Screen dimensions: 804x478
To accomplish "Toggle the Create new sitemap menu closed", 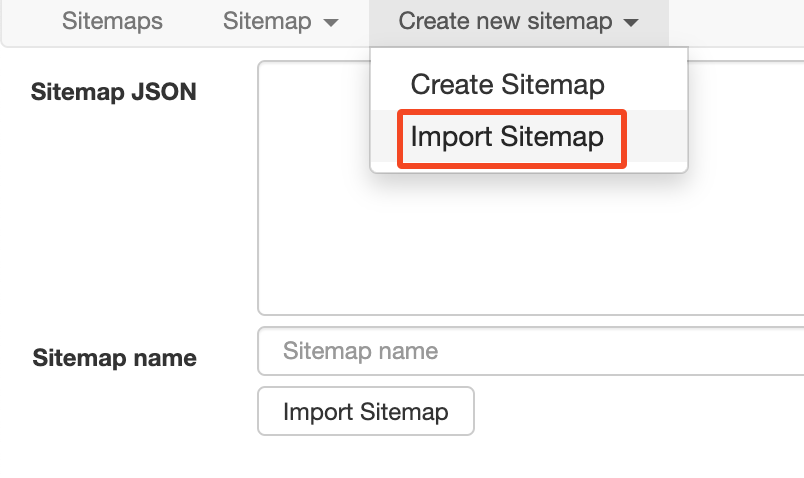I will point(517,21).
